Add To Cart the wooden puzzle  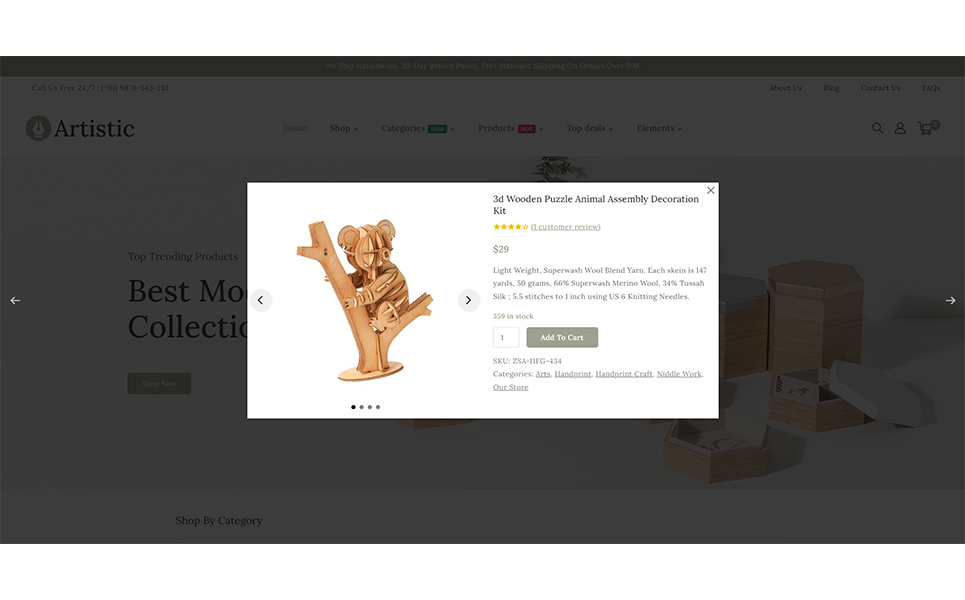tap(562, 337)
